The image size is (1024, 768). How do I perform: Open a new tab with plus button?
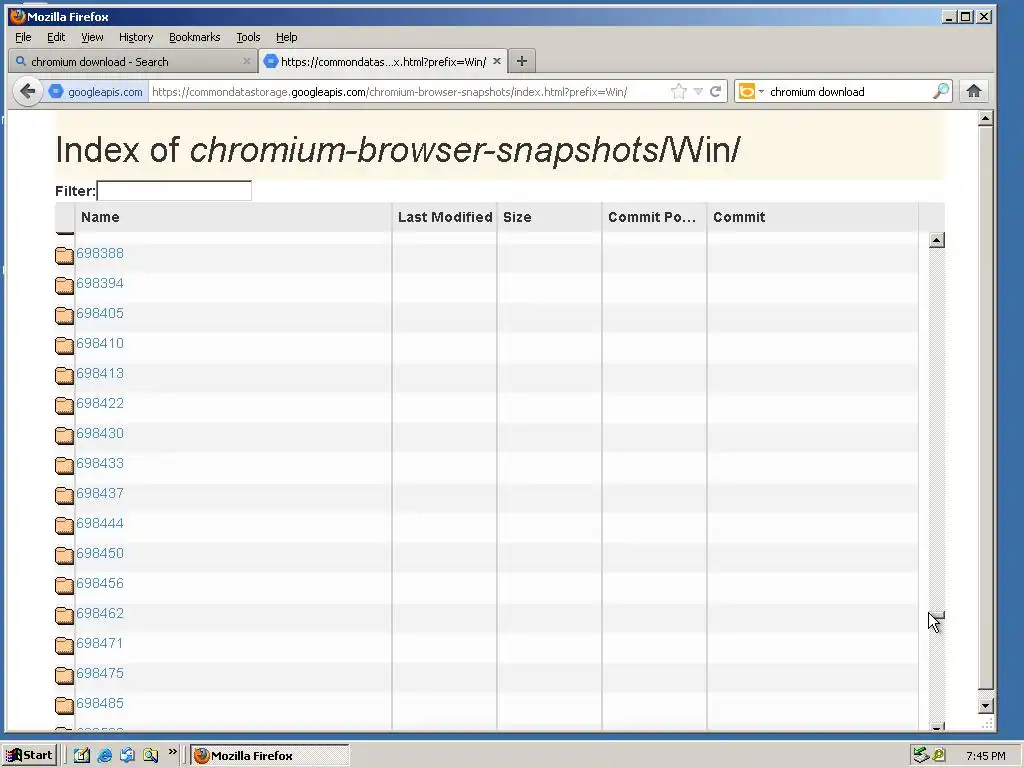pyautogui.click(x=521, y=61)
